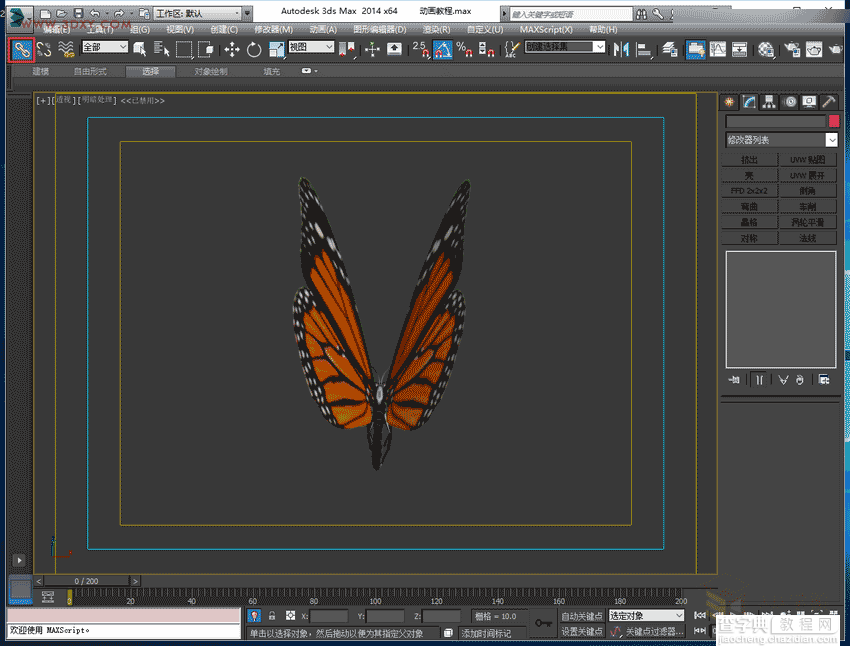Click the Unlink Selection tool
The width and height of the screenshot is (850, 646).
(44, 49)
